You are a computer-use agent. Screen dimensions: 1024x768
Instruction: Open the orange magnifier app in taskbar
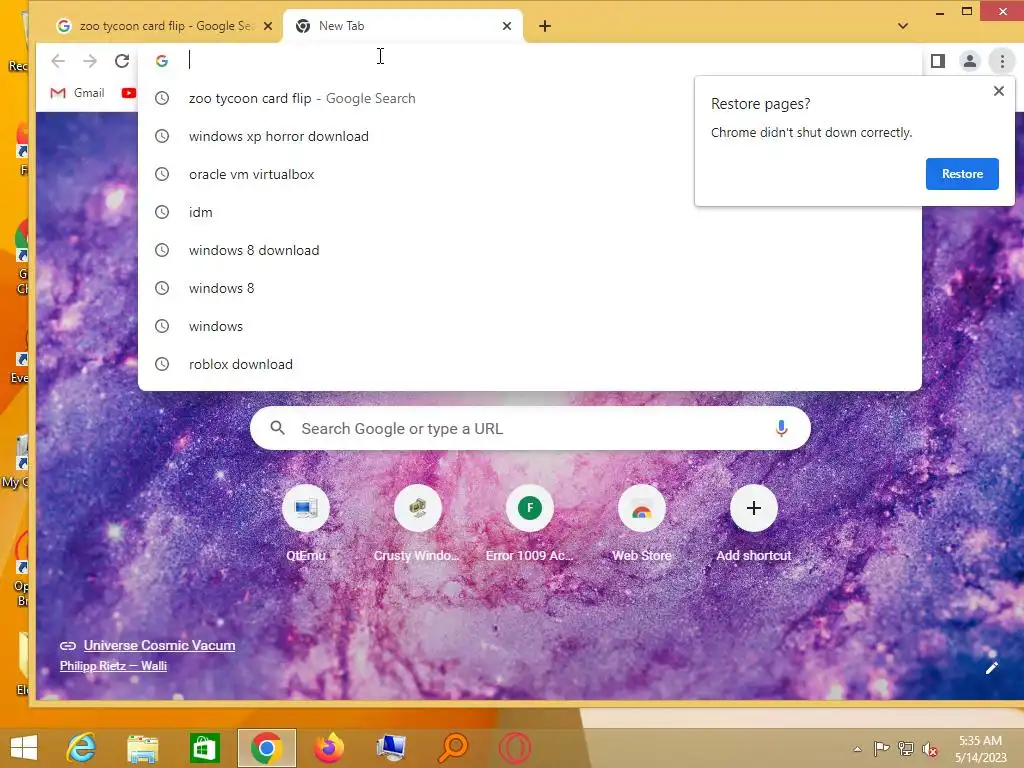(x=453, y=748)
